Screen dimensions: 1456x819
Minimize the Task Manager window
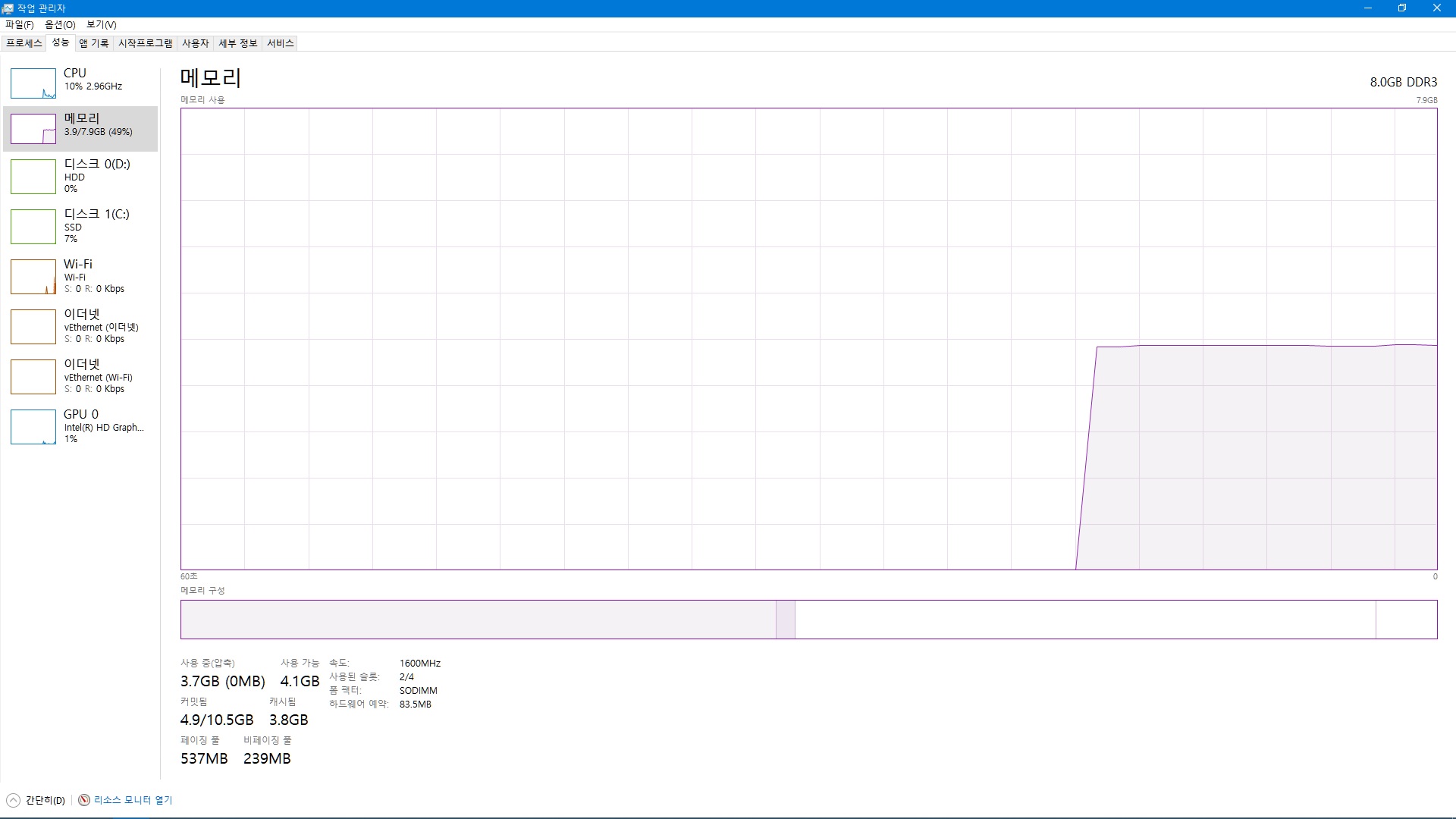pos(1368,8)
